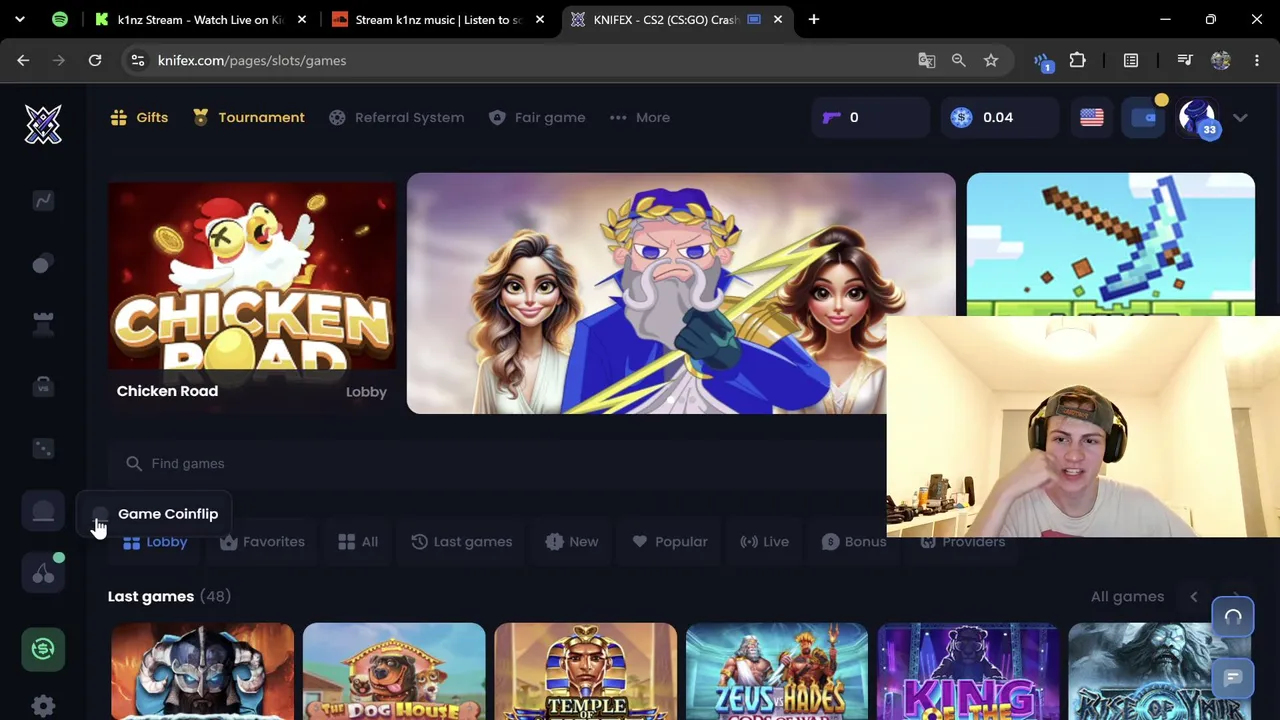Click the gun-icon balance showing 0
The height and width of the screenshot is (720, 1280).
coord(869,118)
